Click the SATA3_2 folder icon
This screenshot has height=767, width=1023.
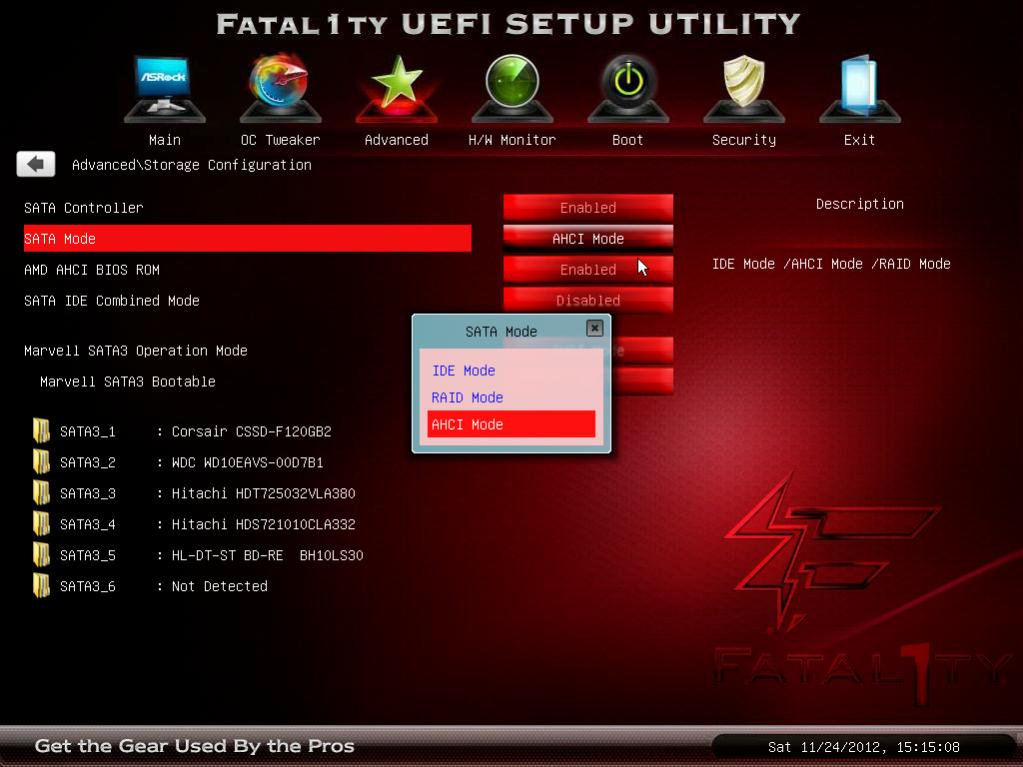click(41, 462)
